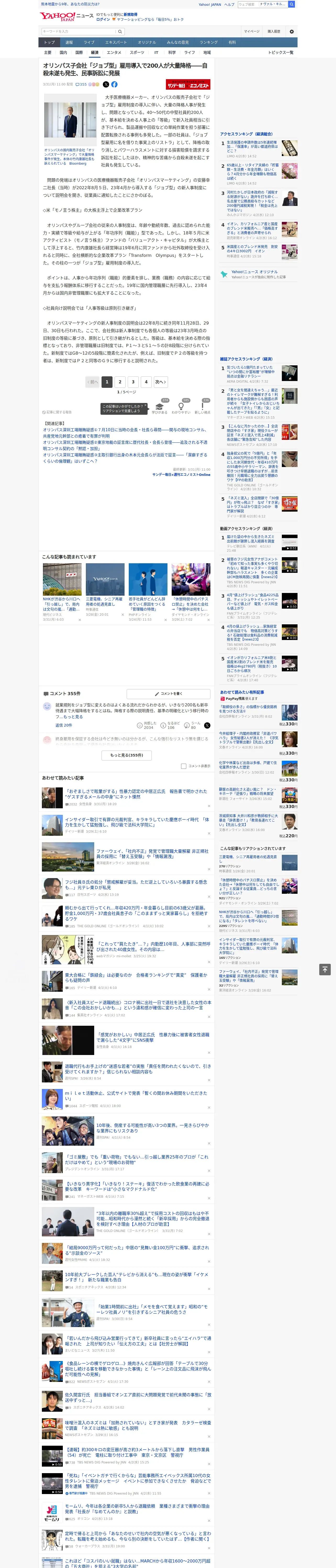Select the エキスパート tab

click(116, 43)
